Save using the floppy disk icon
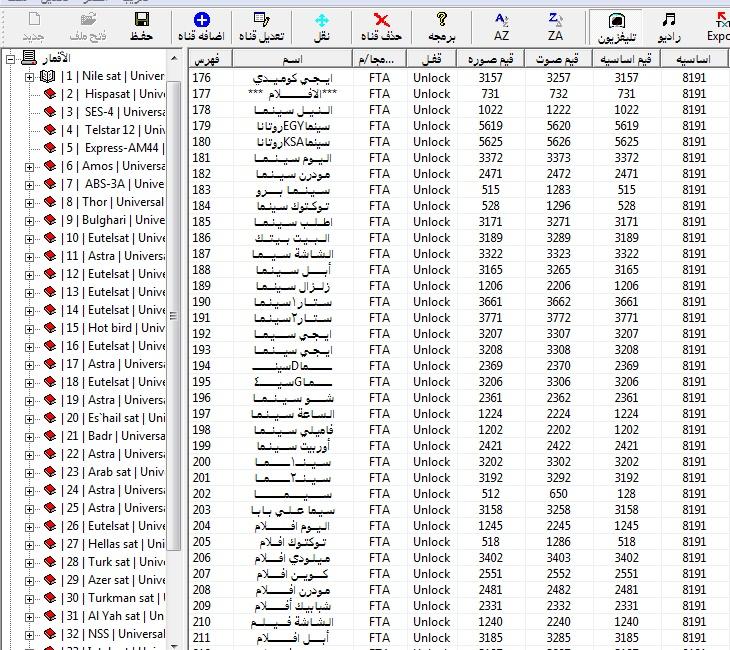Image resolution: width=730 pixels, height=650 pixels. 142,20
